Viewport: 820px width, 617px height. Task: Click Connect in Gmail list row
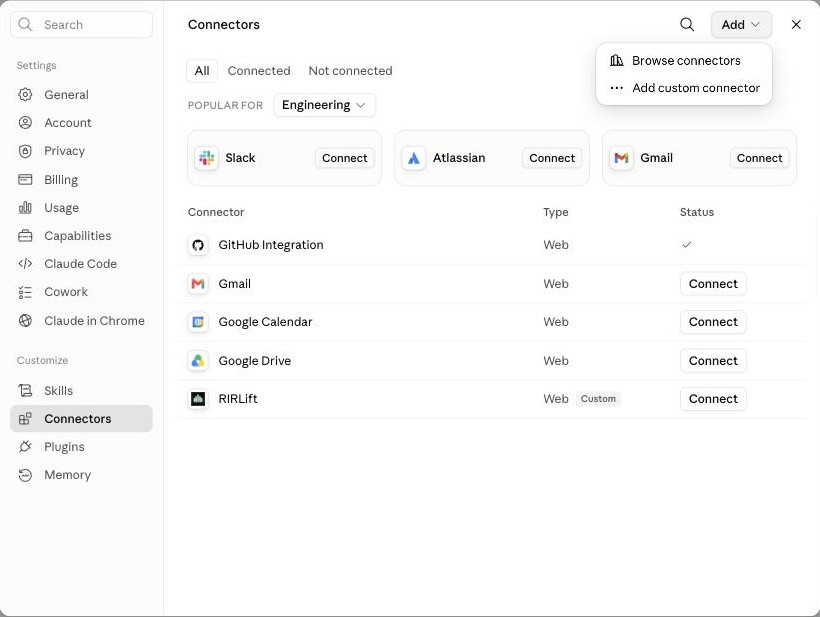(x=713, y=284)
